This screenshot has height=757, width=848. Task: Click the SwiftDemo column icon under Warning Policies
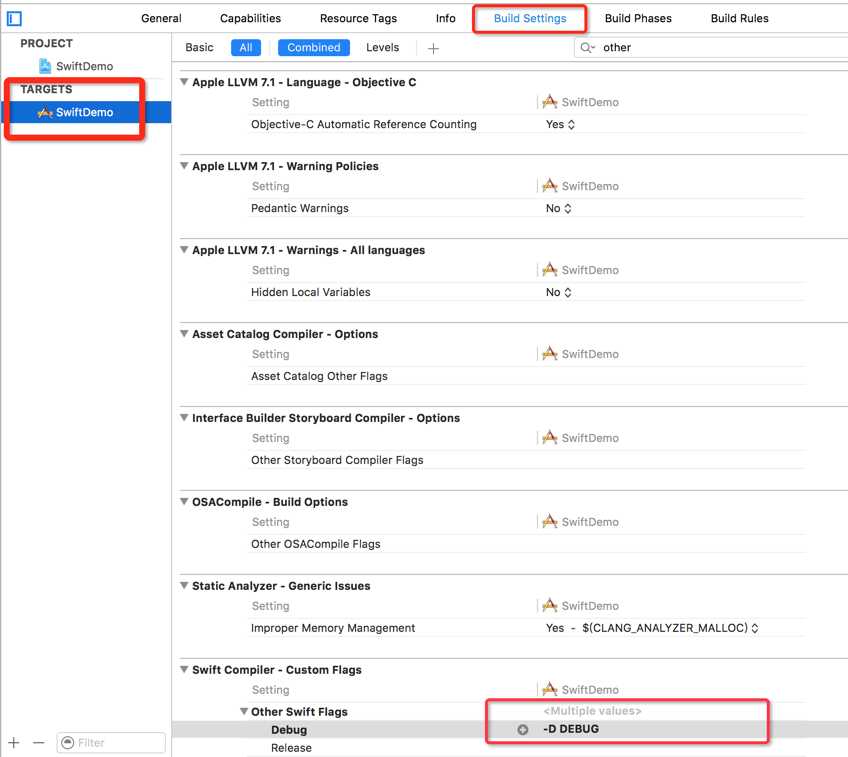(x=549, y=185)
